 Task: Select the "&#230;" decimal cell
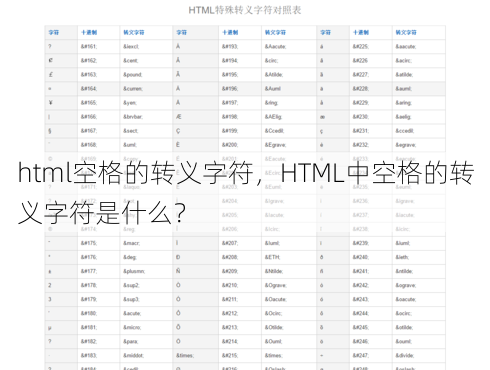pos(371,117)
